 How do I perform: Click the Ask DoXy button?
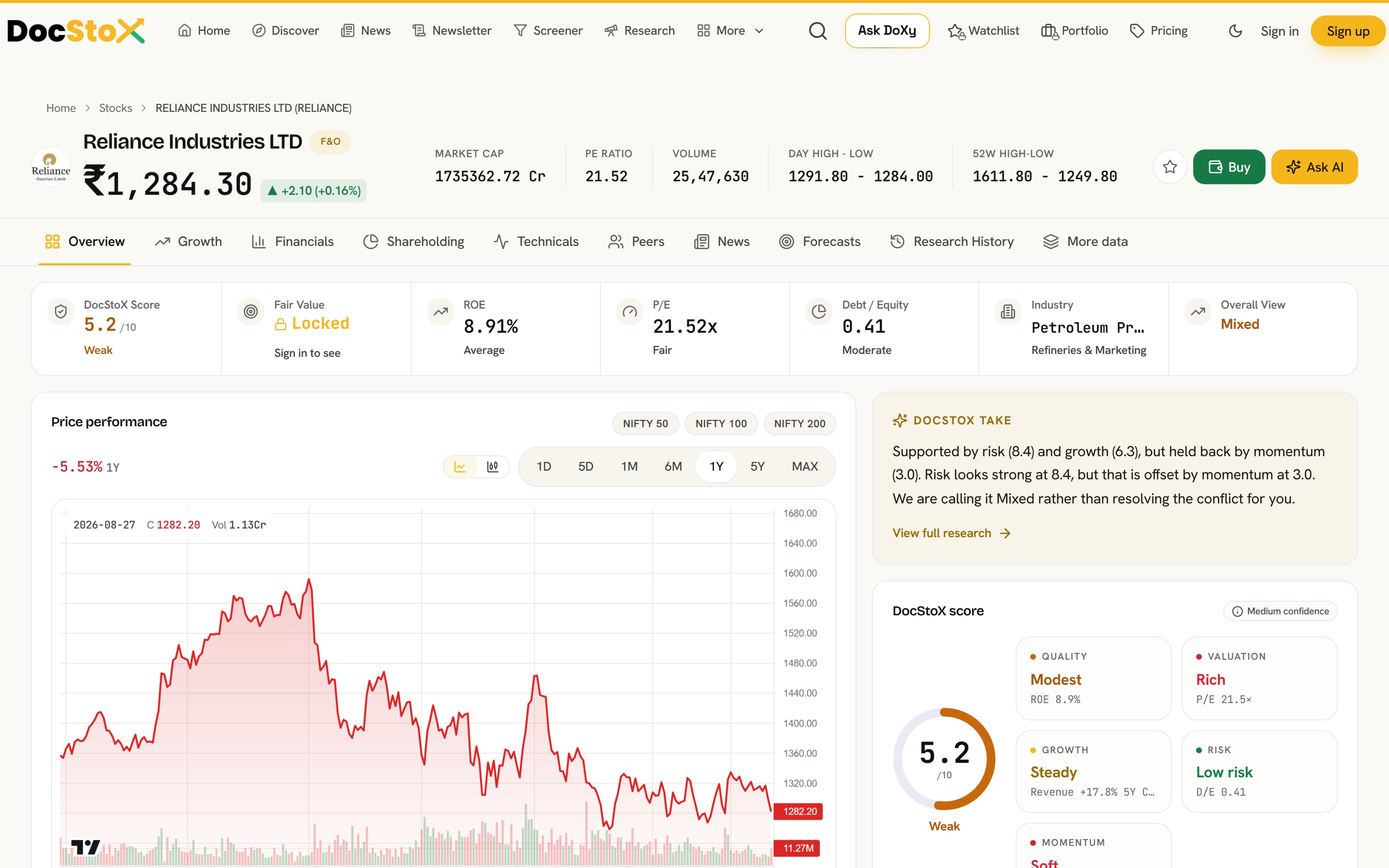pyautogui.click(x=887, y=31)
